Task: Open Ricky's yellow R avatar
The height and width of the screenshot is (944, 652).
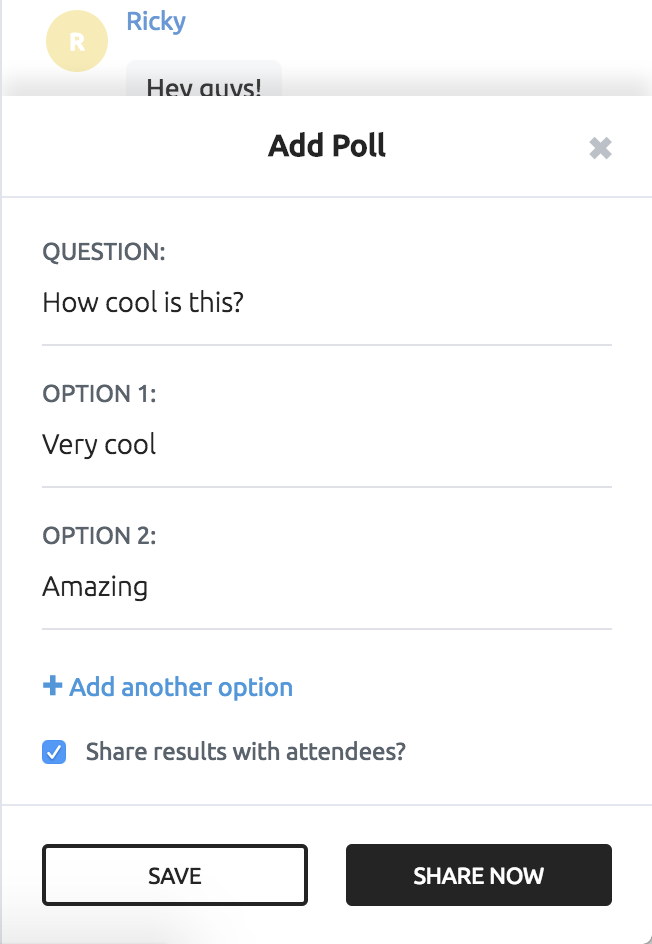Action: point(77,41)
